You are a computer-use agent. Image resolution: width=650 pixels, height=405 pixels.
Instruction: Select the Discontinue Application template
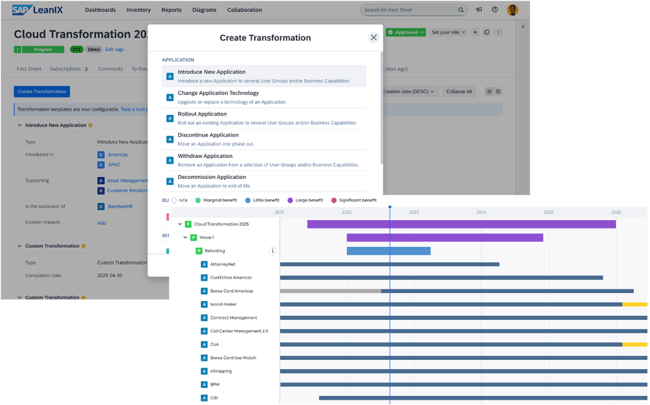point(208,135)
